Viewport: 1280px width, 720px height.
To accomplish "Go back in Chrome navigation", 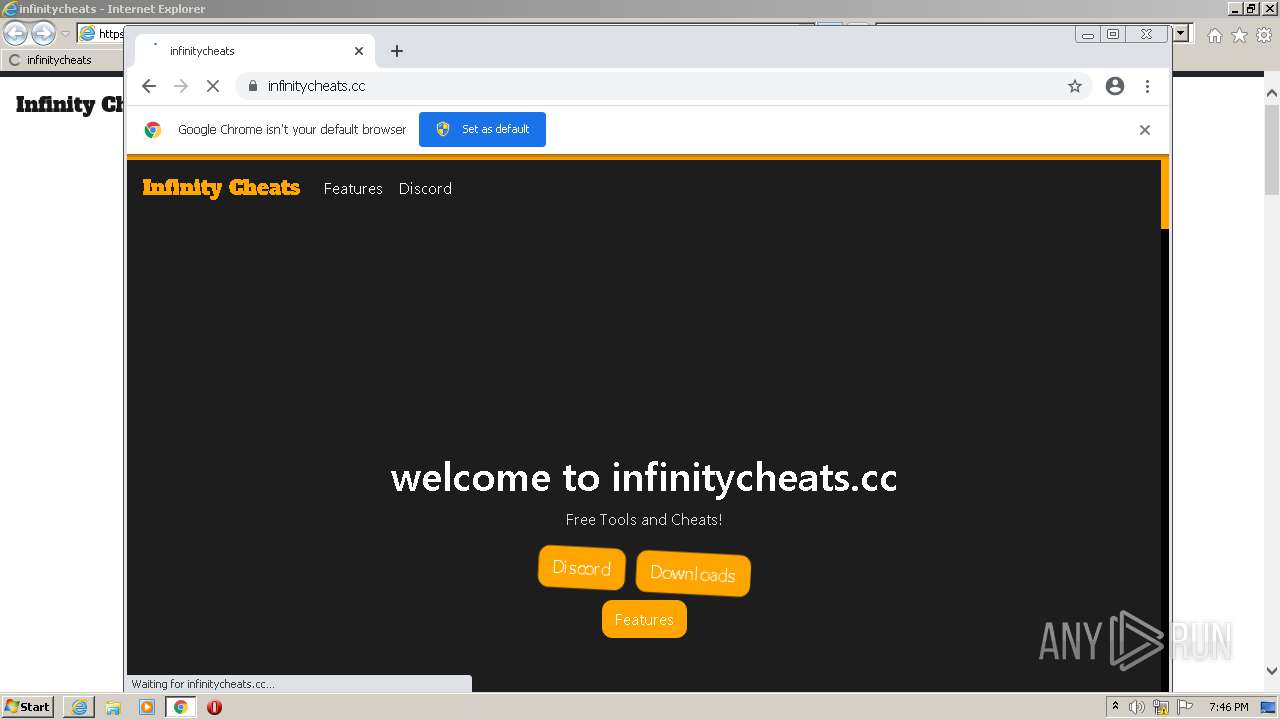I will [x=149, y=86].
